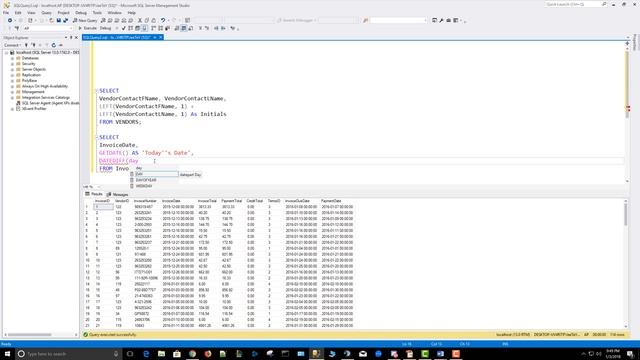Click the Cut scissors icon
This screenshot has width=640, height=360.
[x=140, y=20]
